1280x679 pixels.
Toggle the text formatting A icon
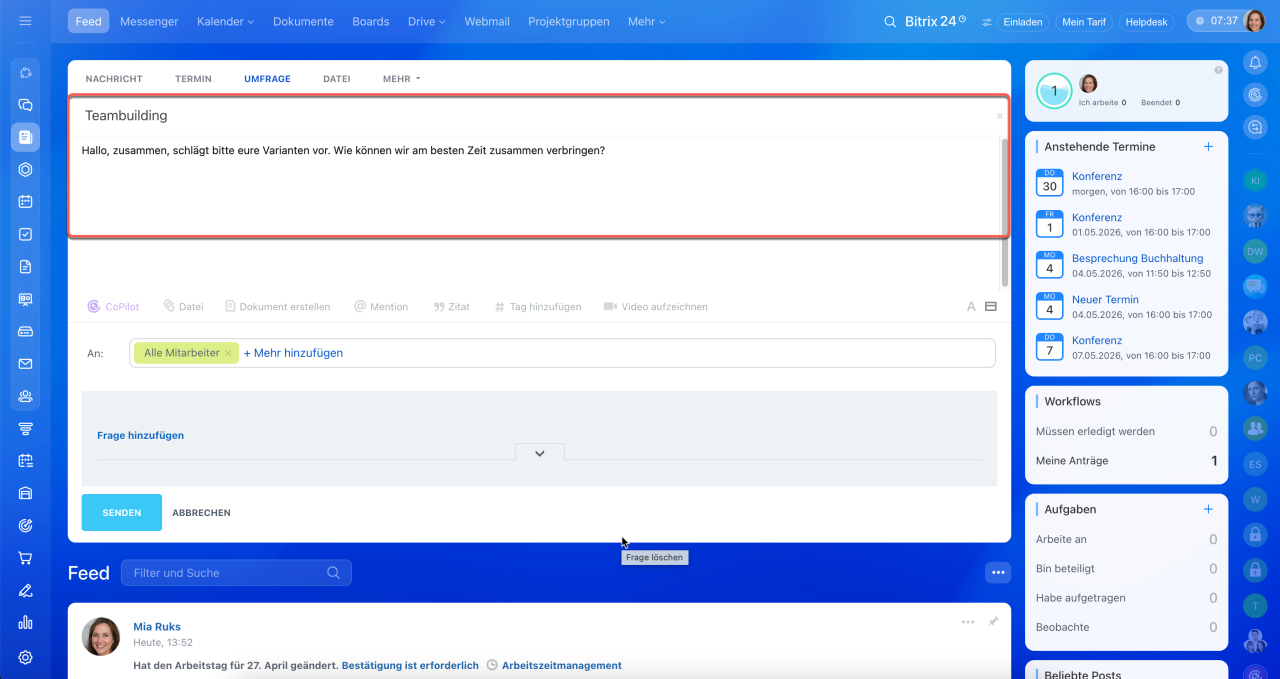[x=971, y=307]
